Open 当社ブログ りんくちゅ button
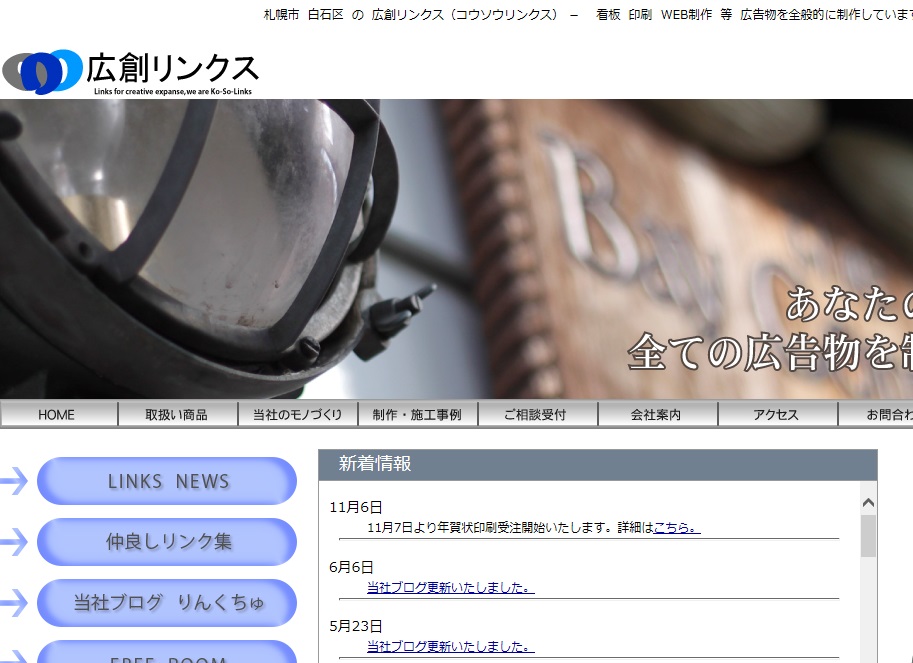The image size is (913, 663). coord(167,602)
